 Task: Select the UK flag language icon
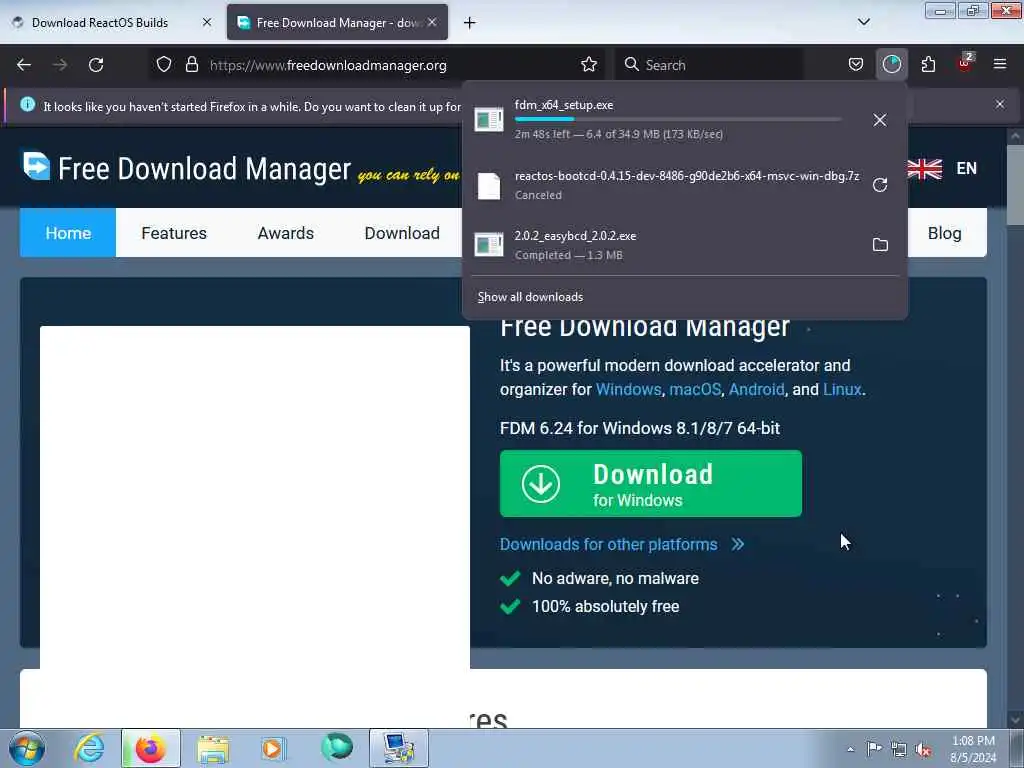pyautogui.click(x=924, y=168)
